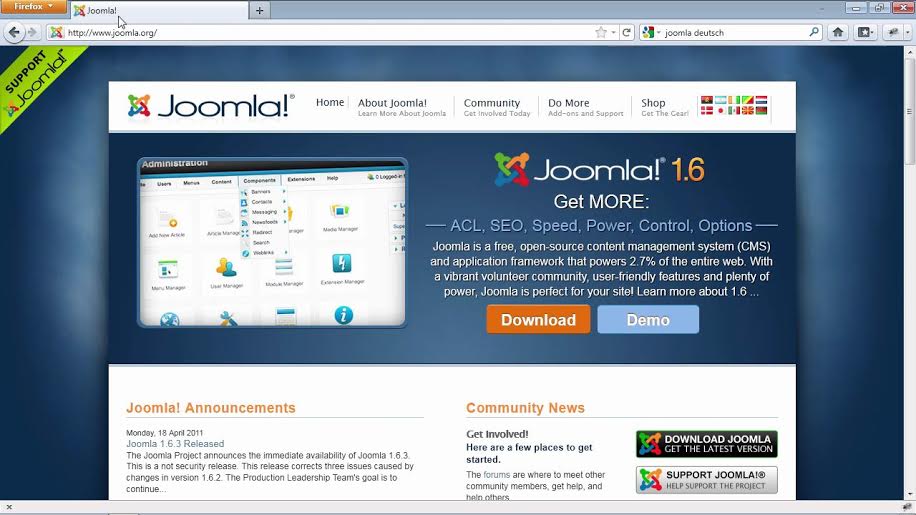916x515 pixels.
Task: Open the About Joomla! menu item
Action: click(401, 107)
